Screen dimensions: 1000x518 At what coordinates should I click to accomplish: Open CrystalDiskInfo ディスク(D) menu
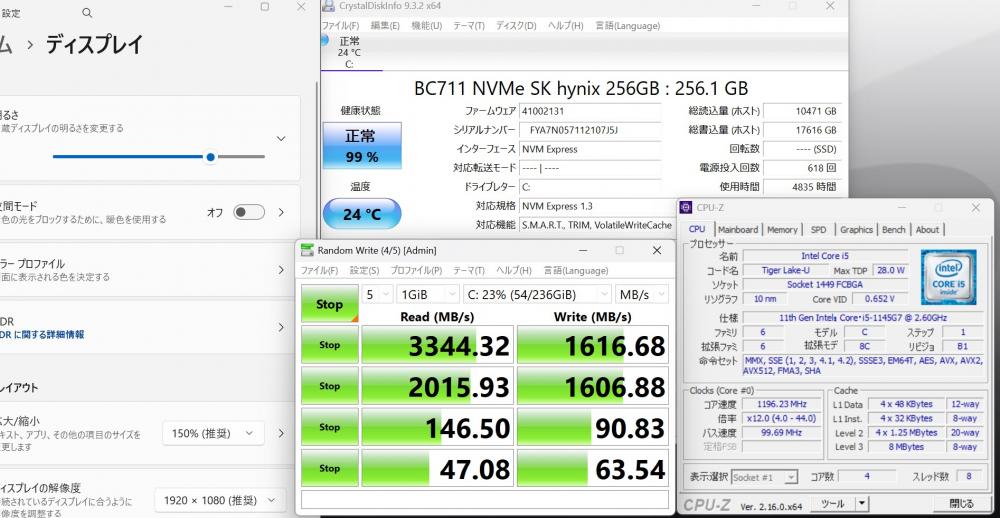point(516,26)
